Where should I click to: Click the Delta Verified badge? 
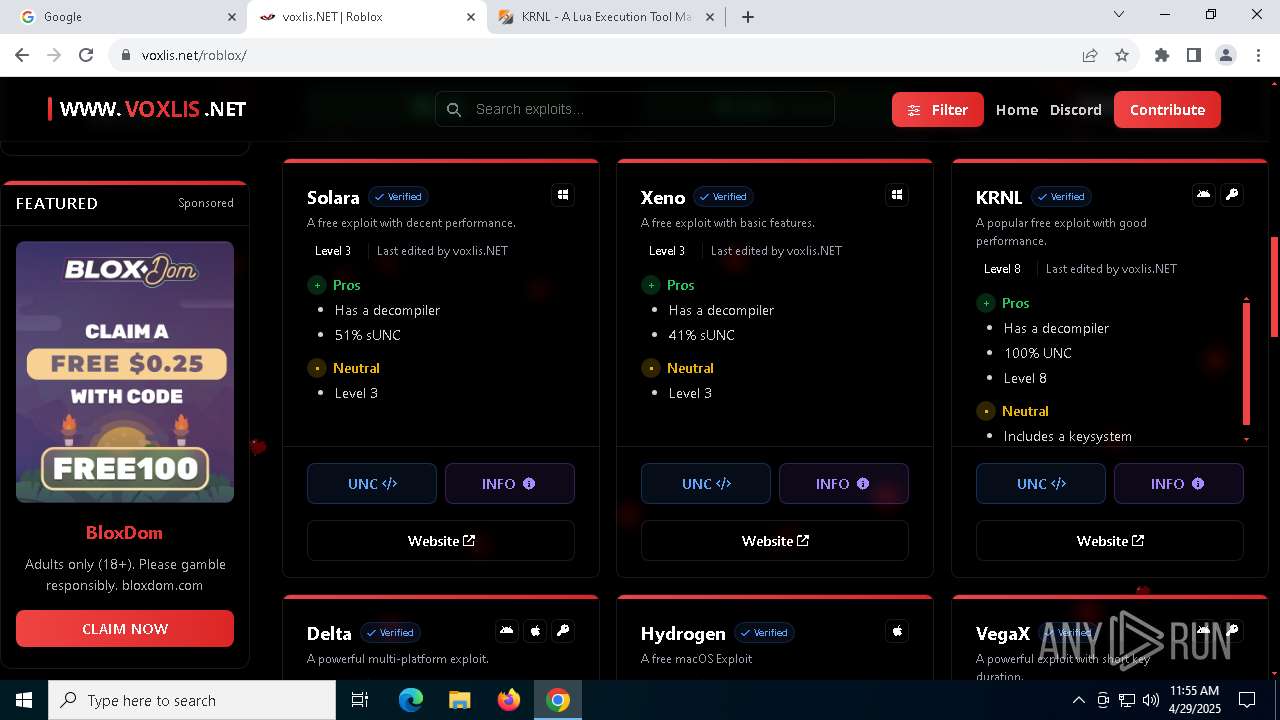pos(390,633)
